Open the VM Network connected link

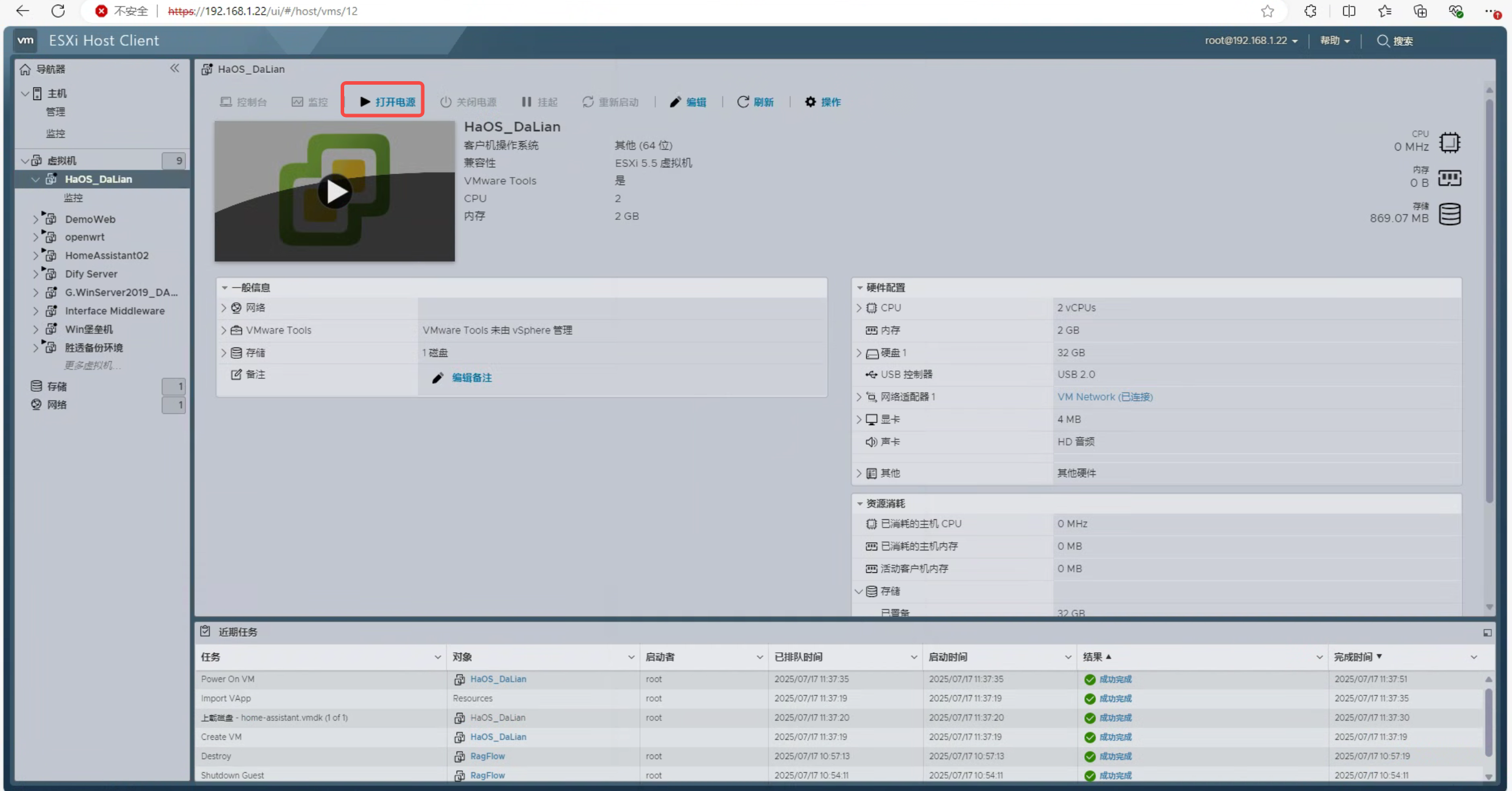(x=1104, y=397)
